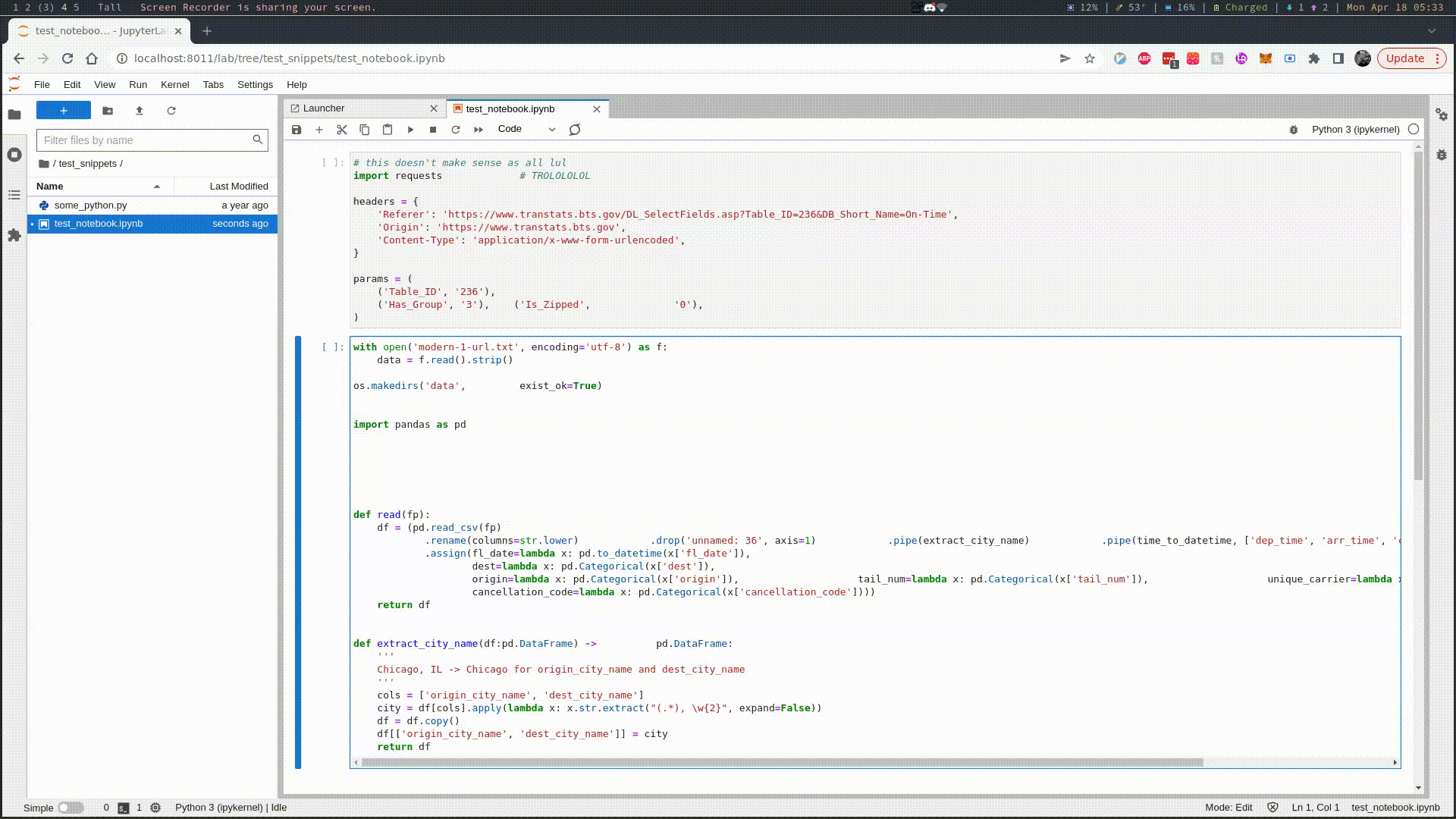Switch to the Launcher tab
Image resolution: width=1456 pixels, height=819 pixels.
[x=325, y=108]
